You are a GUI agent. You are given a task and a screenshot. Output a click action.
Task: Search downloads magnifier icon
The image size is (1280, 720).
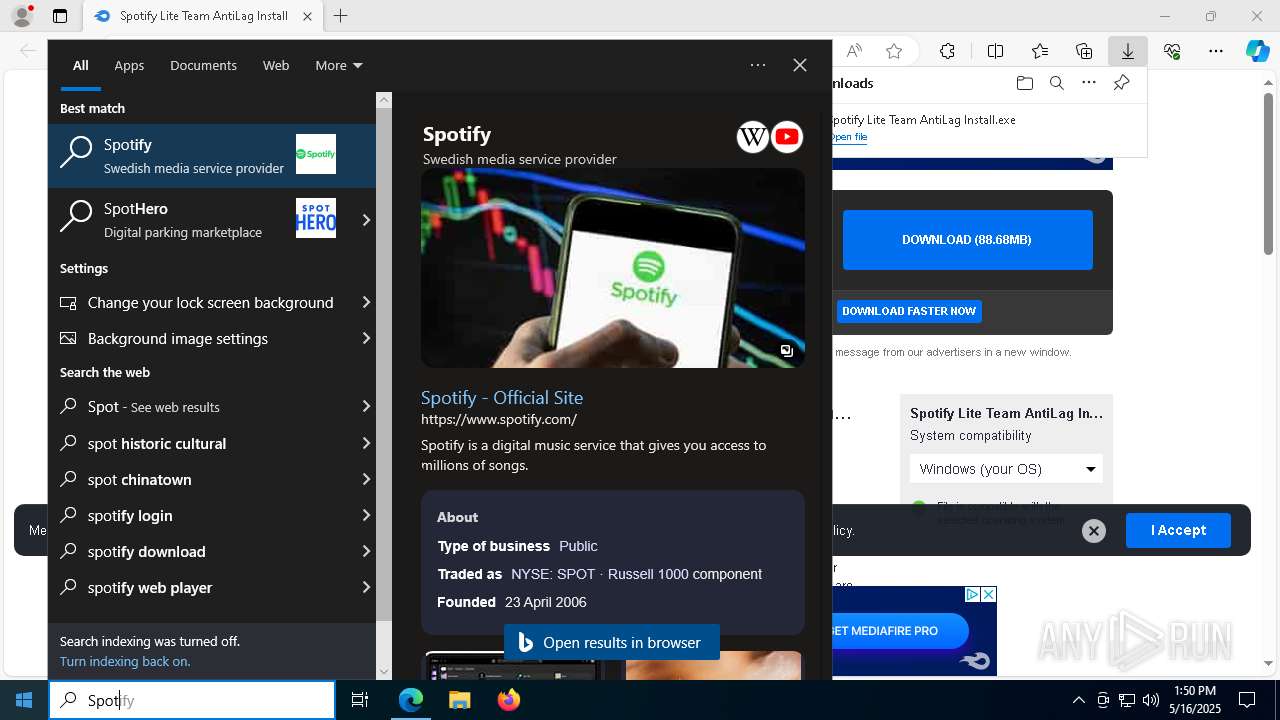(1056, 83)
